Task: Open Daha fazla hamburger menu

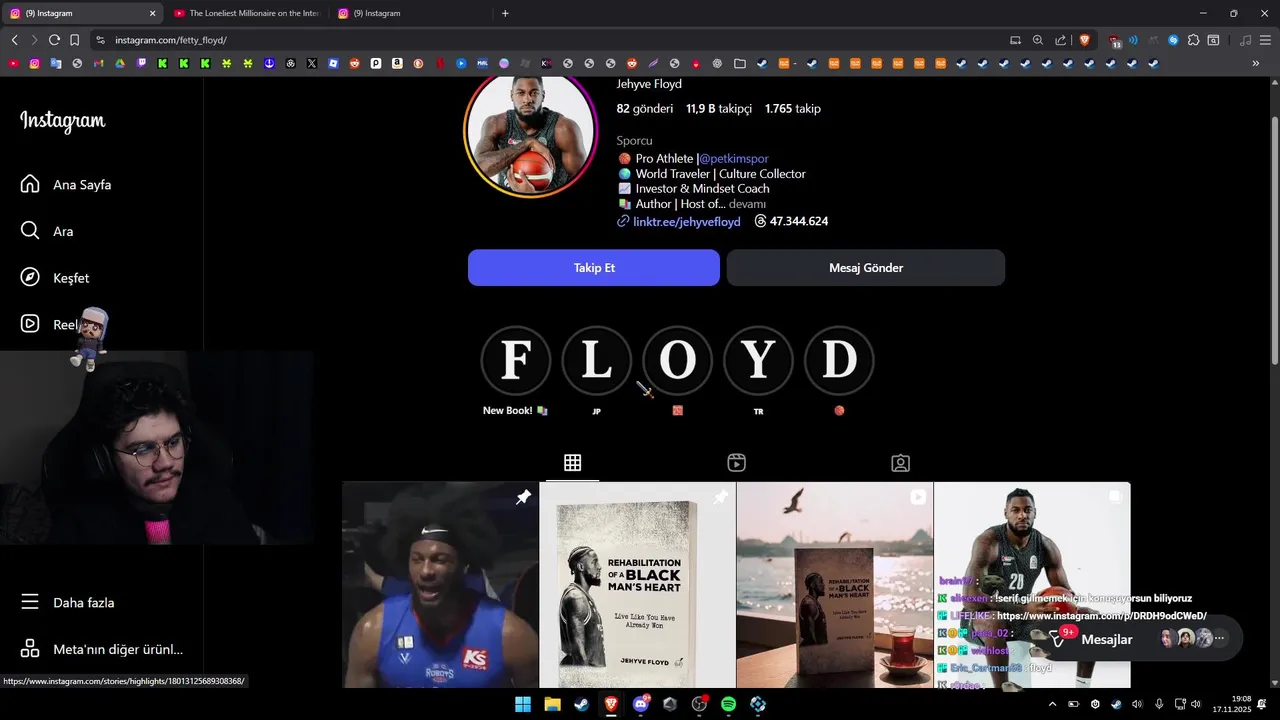Action: [x=68, y=602]
